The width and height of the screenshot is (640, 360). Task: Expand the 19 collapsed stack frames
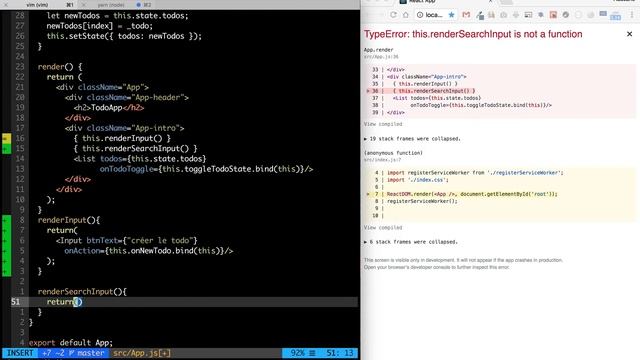[412, 139]
